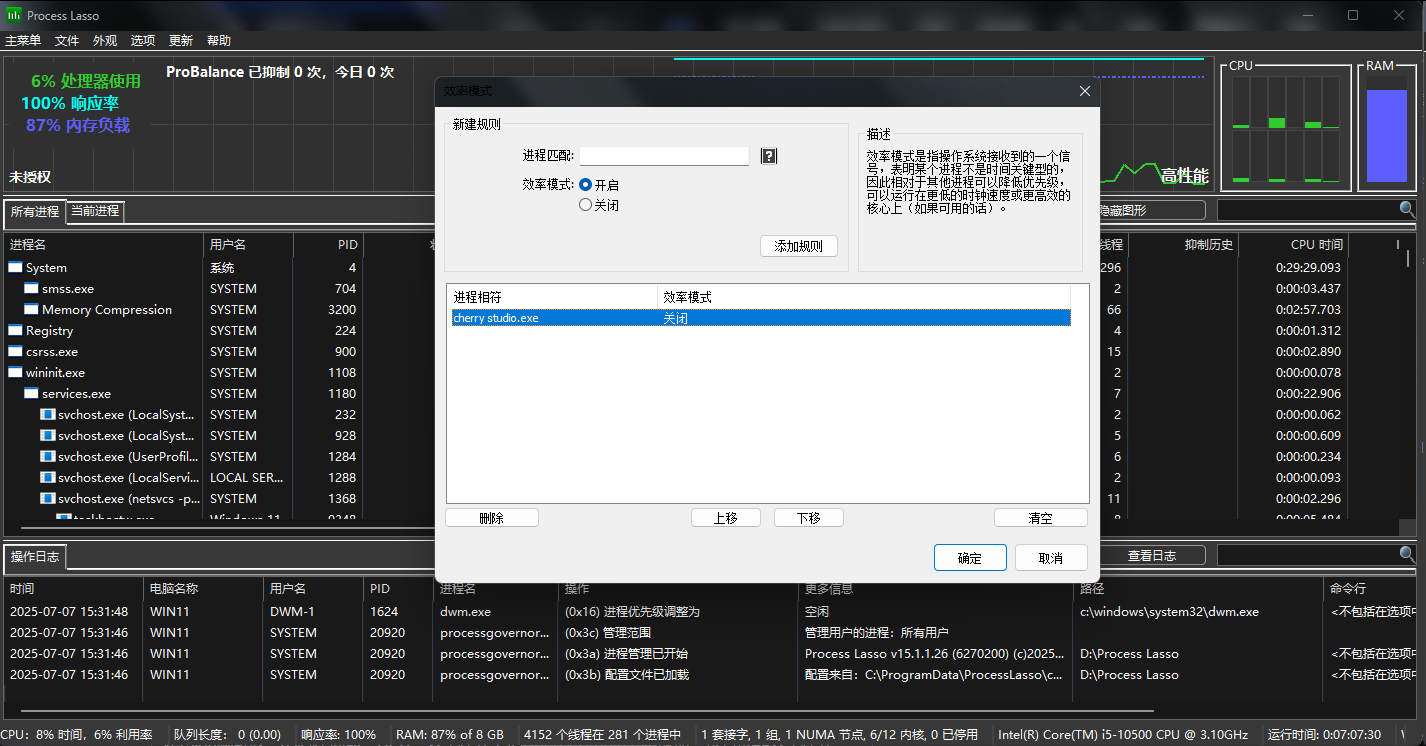Click the process list search input field

point(1308,210)
